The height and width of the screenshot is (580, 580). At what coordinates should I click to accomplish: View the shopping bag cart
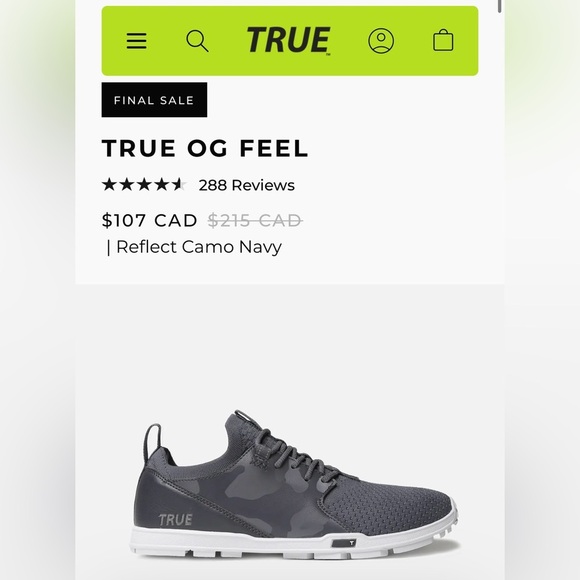tap(443, 40)
